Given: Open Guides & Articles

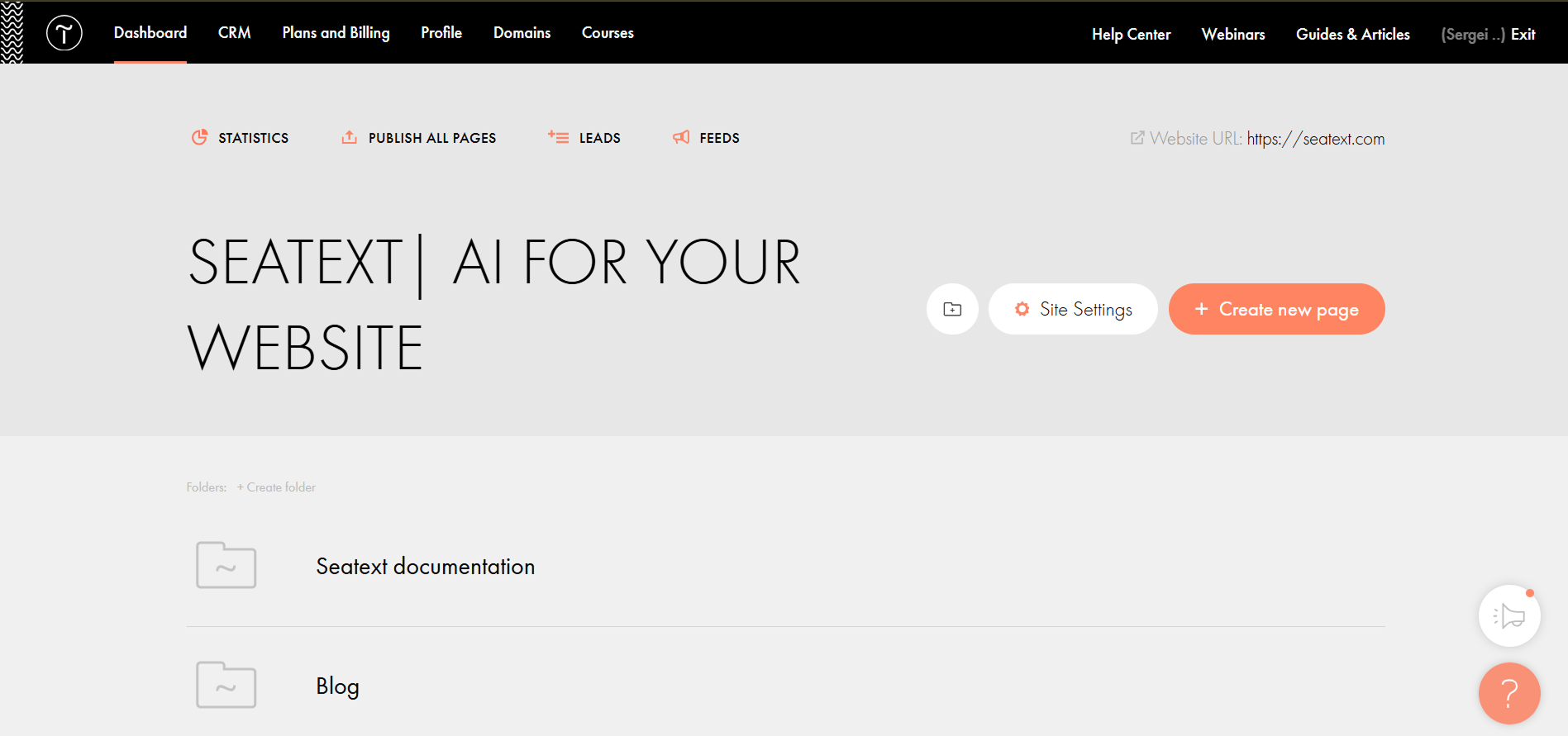Looking at the screenshot, I should pos(1353,34).
